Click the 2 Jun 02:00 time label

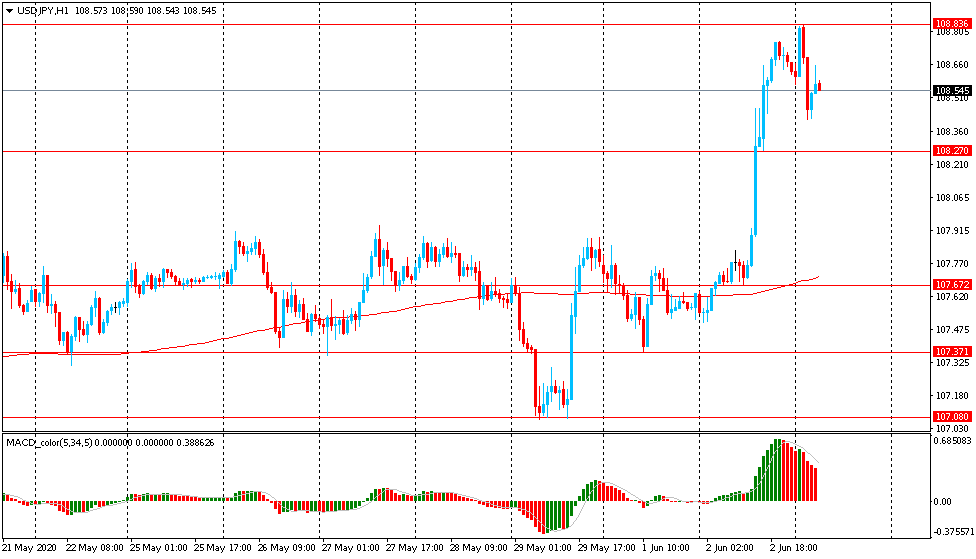click(x=729, y=548)
